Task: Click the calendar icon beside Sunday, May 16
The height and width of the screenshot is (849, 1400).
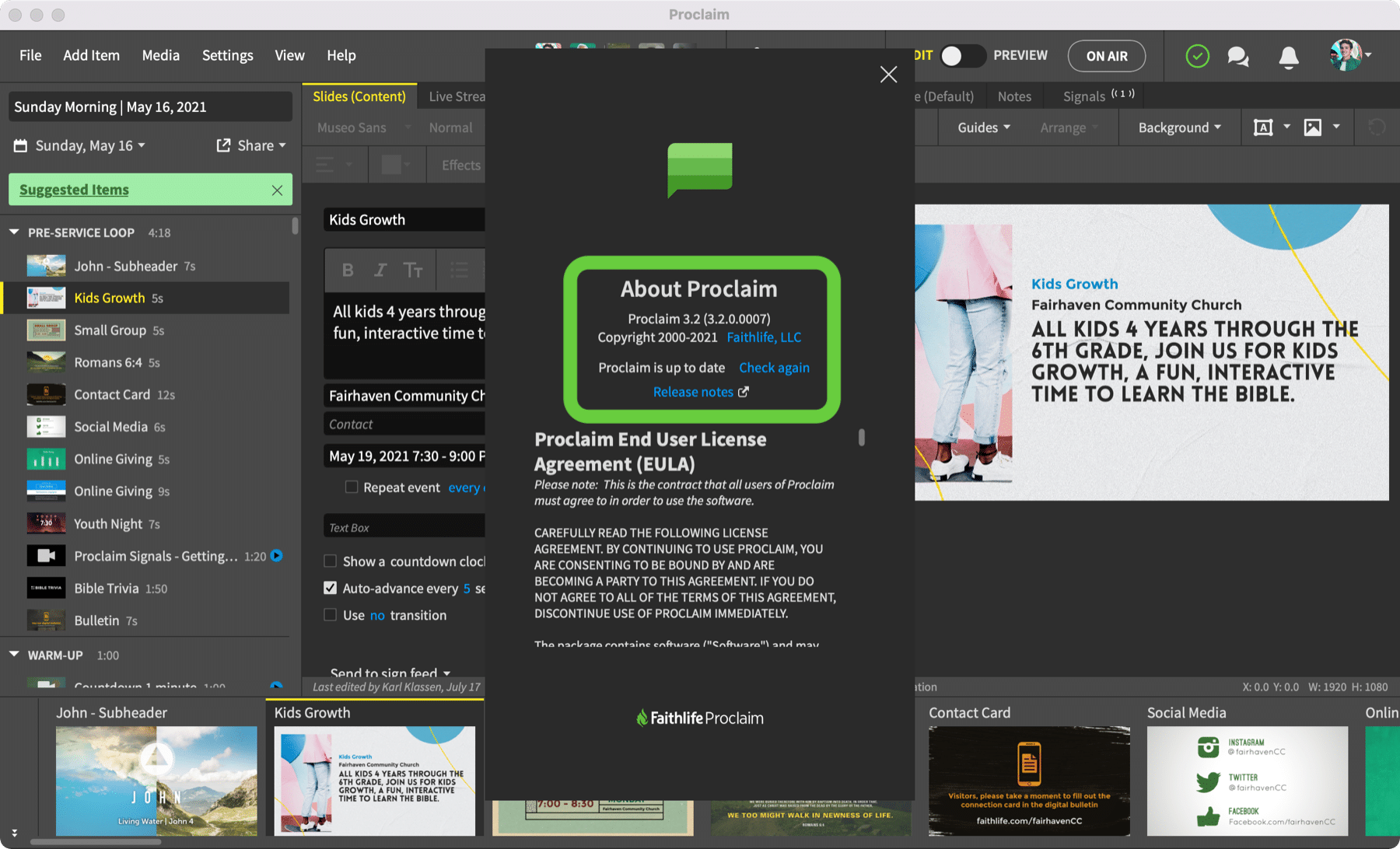Action: coord(21,145)
